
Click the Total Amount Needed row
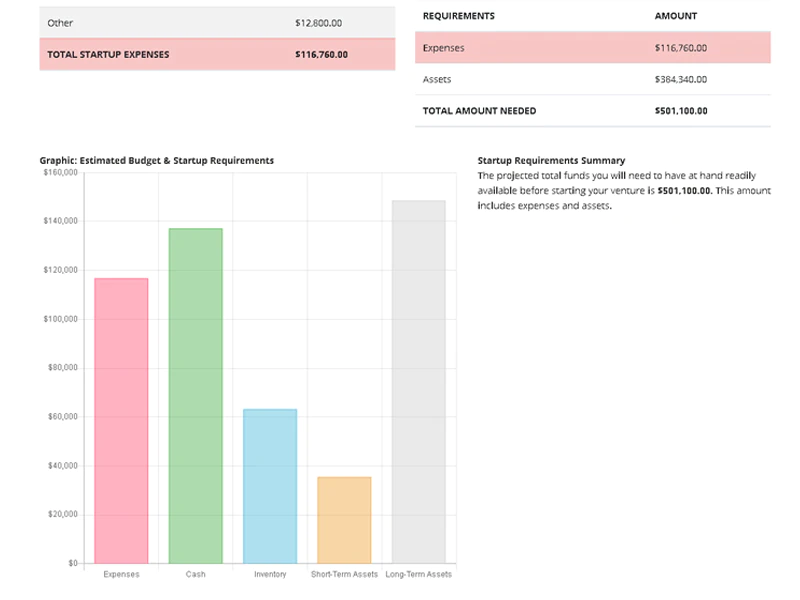pos(593,111)
